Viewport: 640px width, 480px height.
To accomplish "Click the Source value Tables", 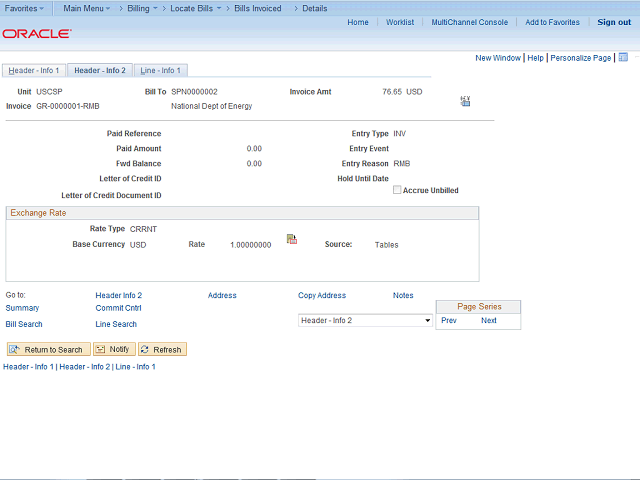I will coord(387,245).
